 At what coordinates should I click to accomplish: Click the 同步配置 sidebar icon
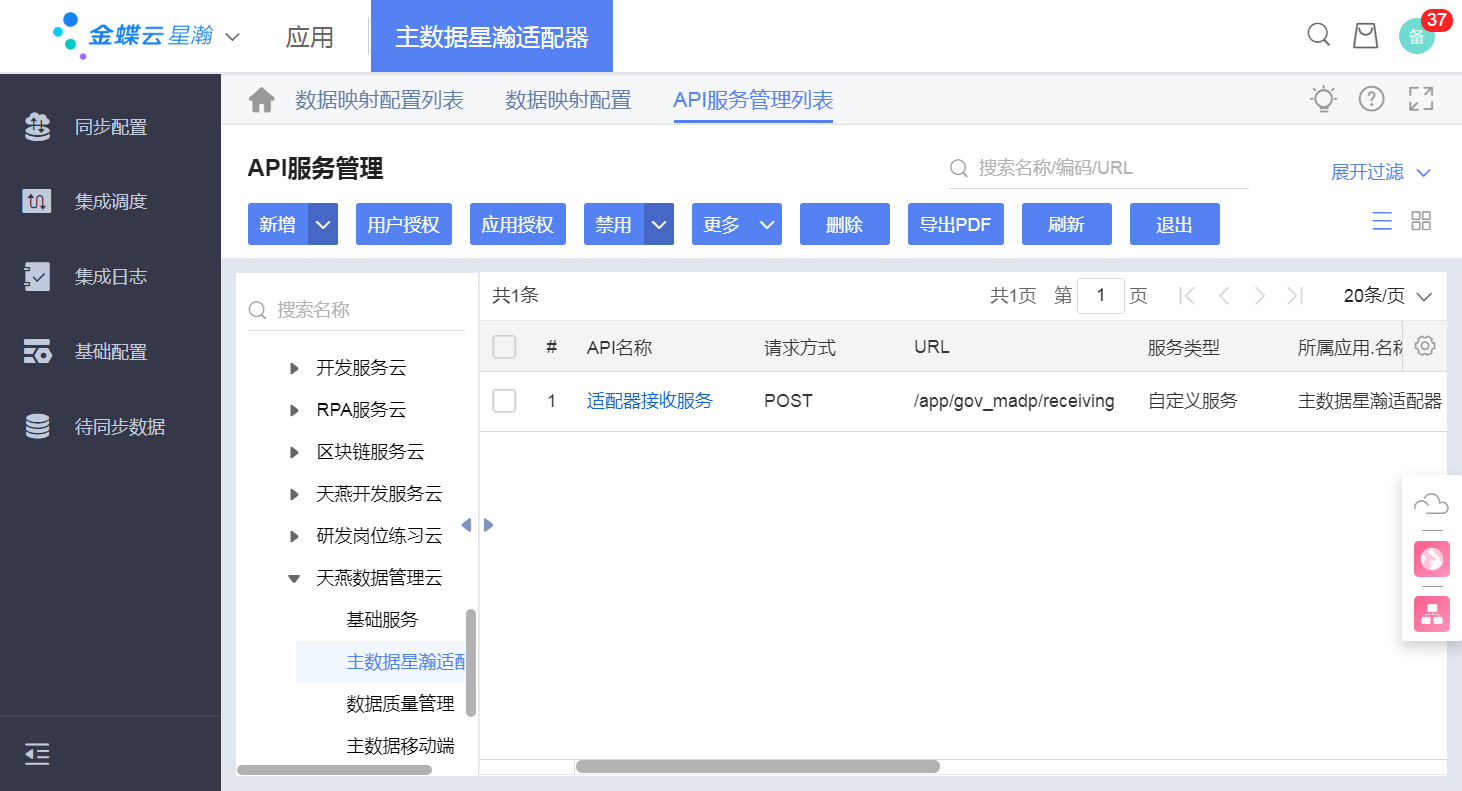(x=37, y=127)
